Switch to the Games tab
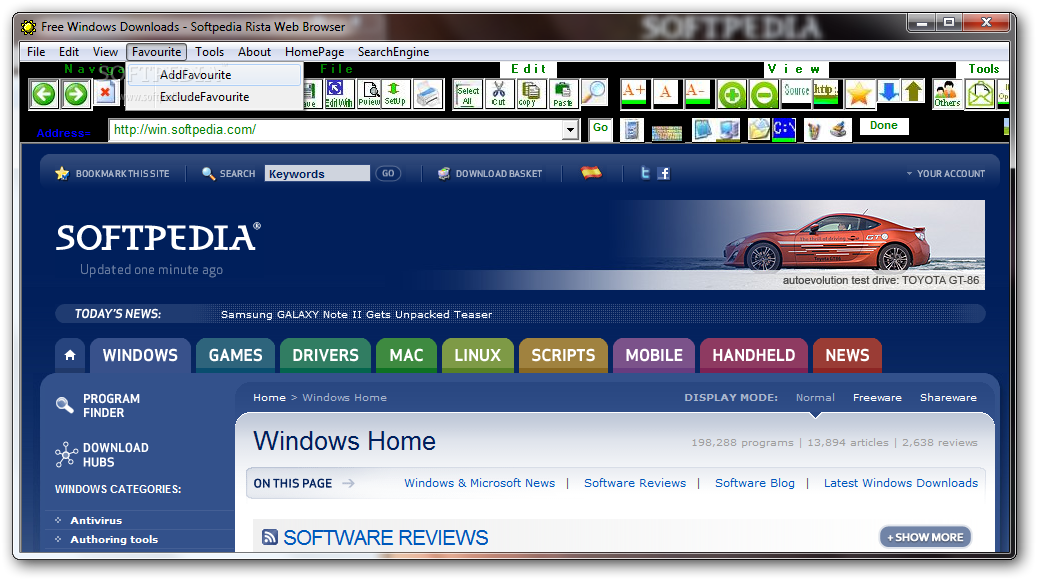 click(x=235, y=355)
